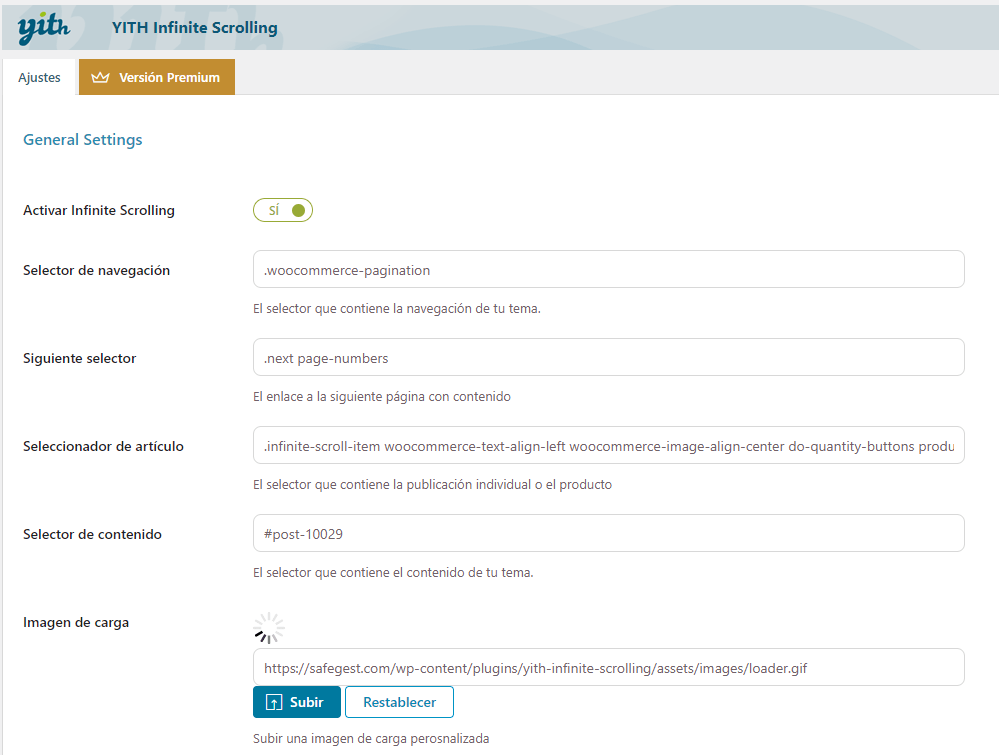Click the Selector de contenido field
Screen dimensions: 999x755
click(608, 533)
